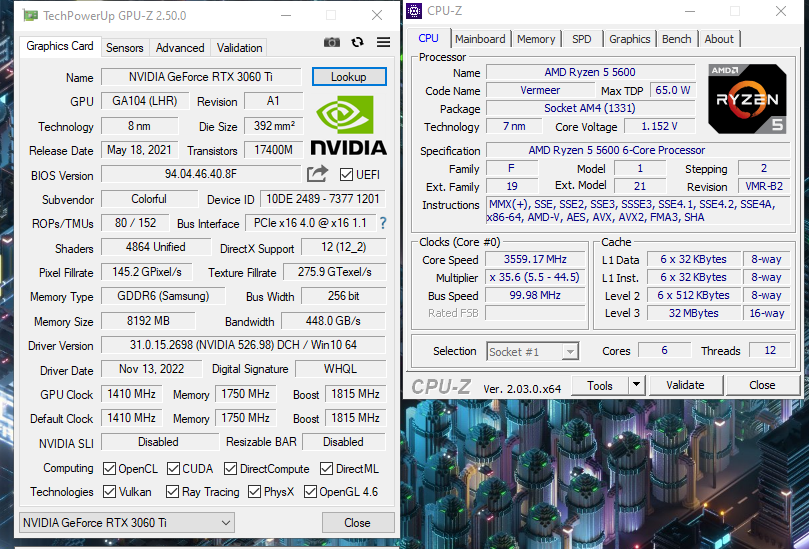Click the Close button in CPU-Z
809x549 pixels.
762,385
